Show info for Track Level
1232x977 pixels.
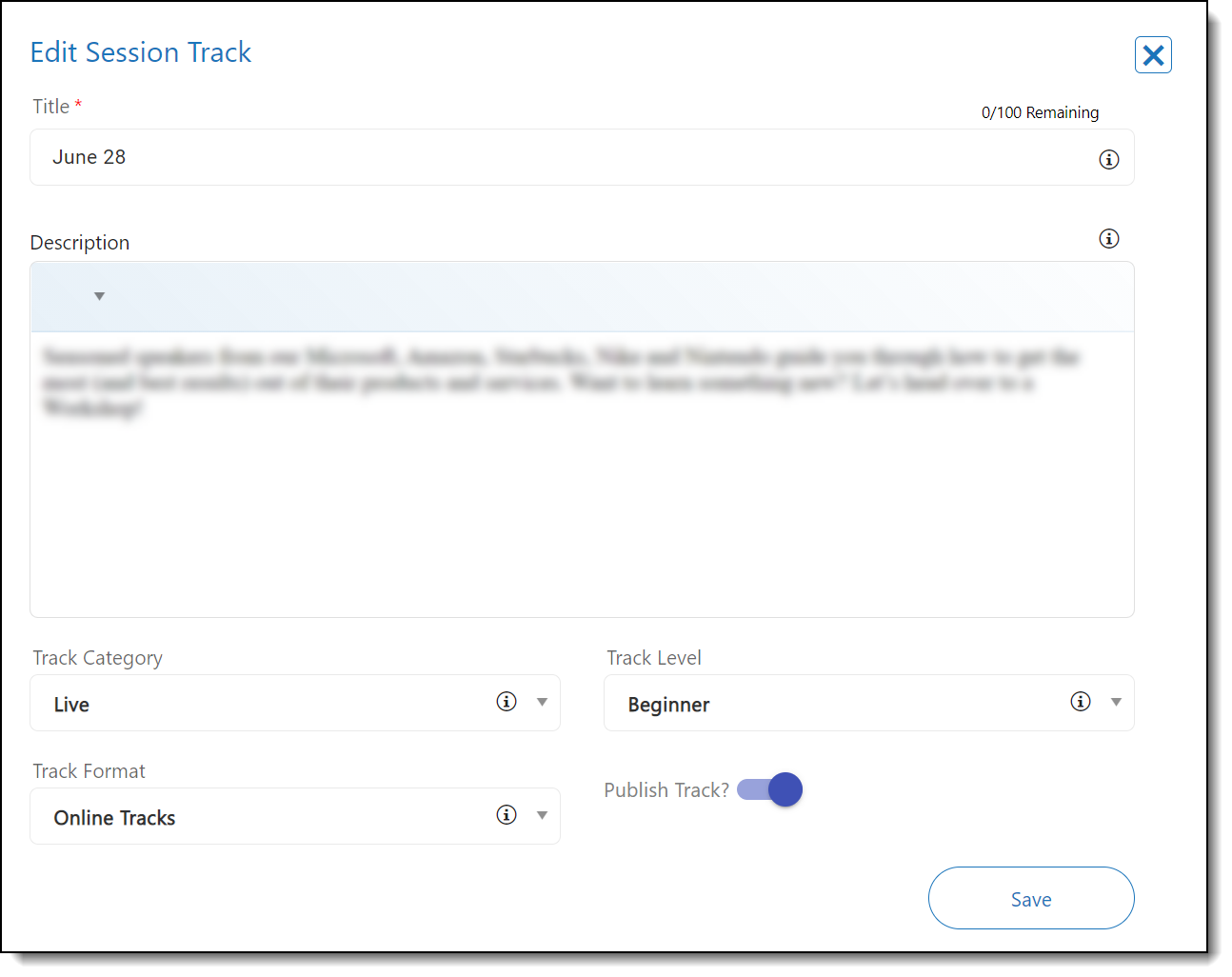(1080, 702)
